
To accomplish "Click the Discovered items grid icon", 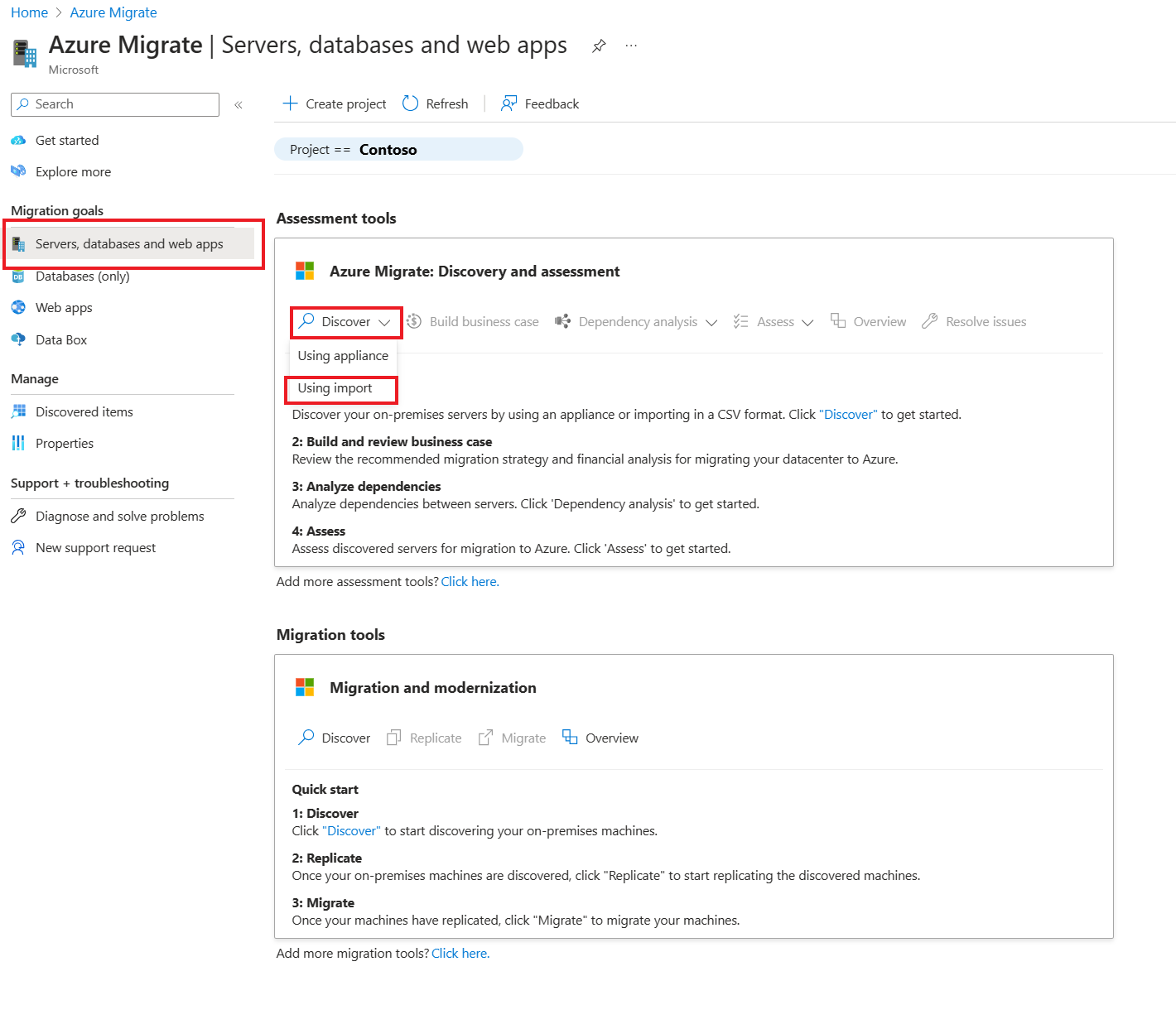I will pos(18,411).
